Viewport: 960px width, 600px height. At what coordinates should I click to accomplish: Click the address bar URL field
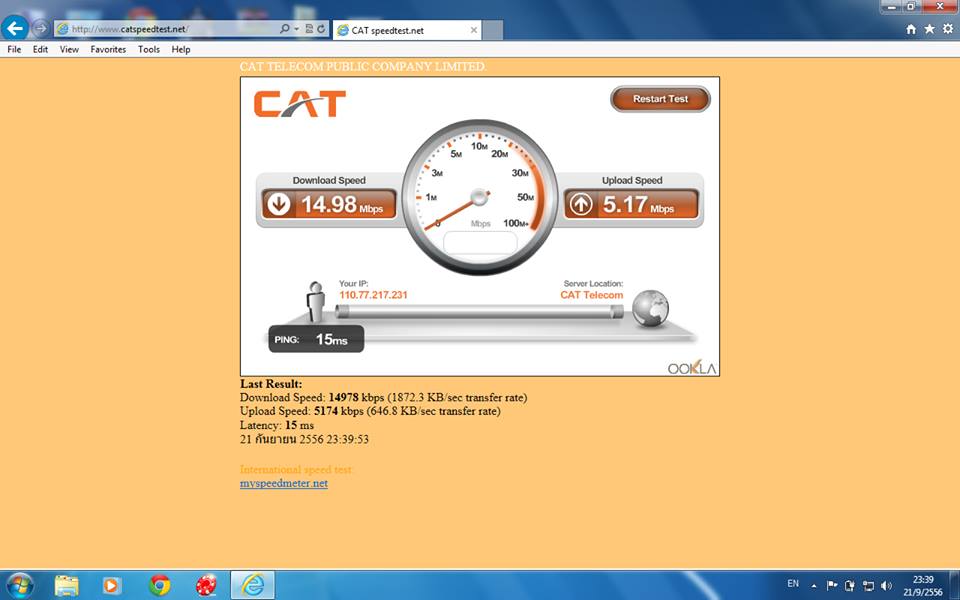coord(165,29)
